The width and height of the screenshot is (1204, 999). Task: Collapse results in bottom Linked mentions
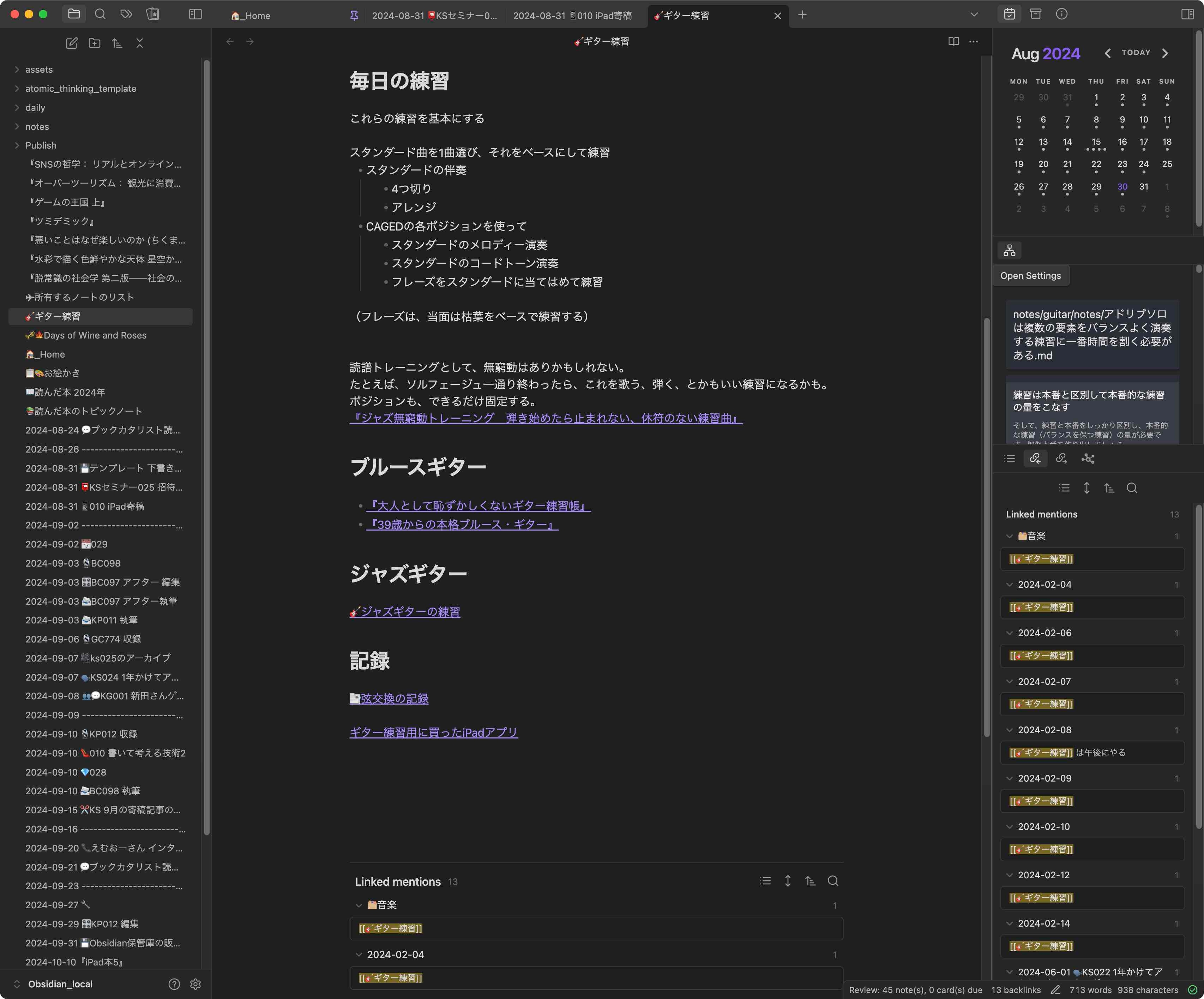(x=765, y=881)
